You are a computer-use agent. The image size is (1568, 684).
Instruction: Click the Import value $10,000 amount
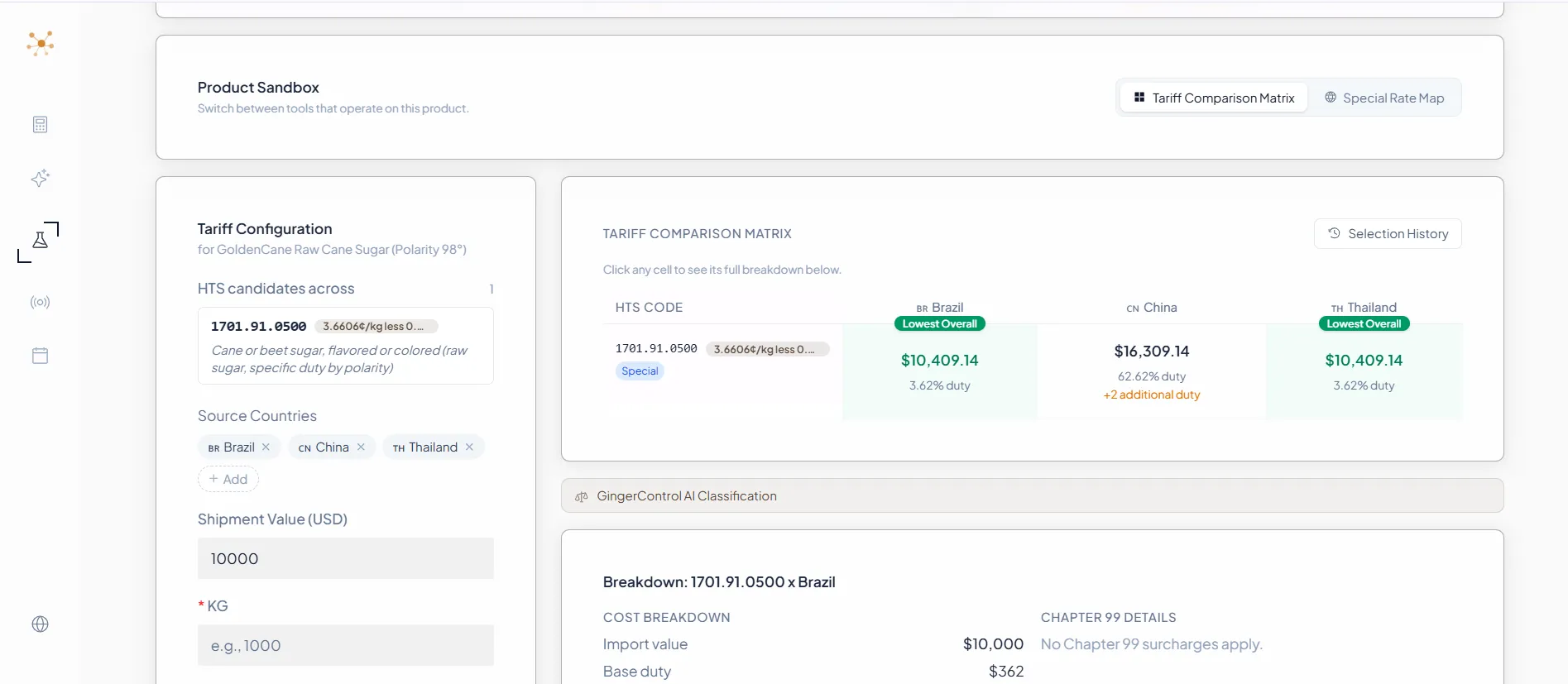(x=993, y=643)
